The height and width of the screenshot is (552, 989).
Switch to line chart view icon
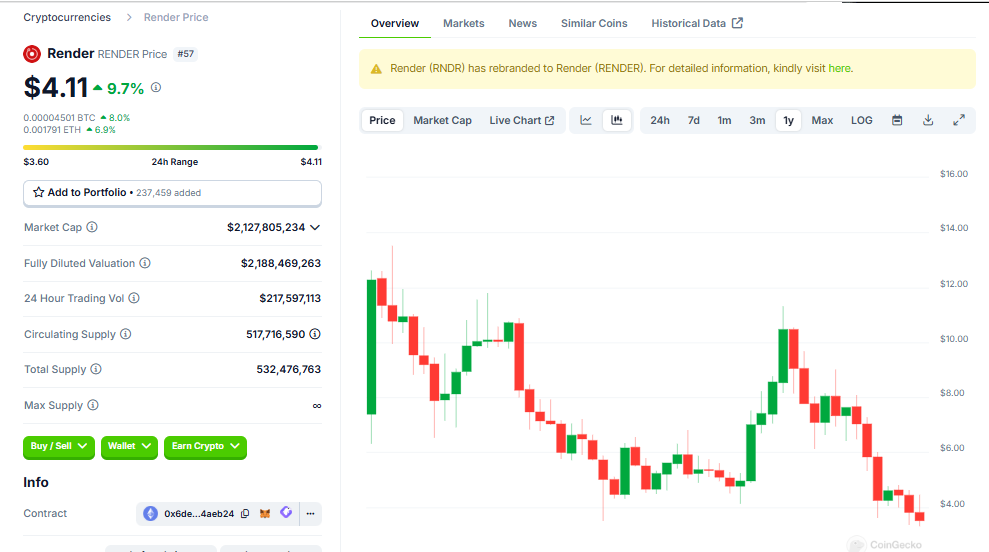(x=586, y=120)
